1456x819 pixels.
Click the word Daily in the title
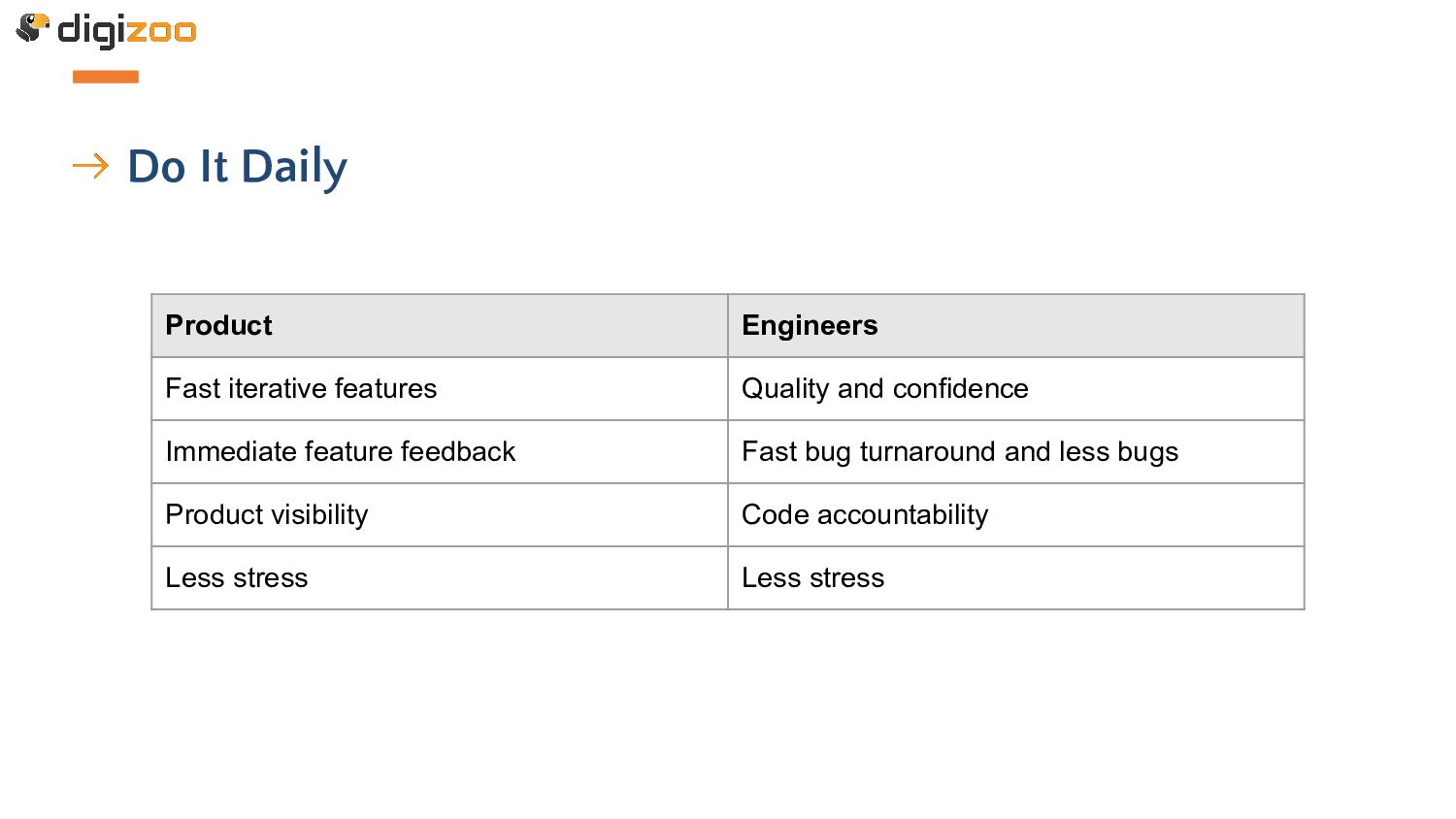294,169
